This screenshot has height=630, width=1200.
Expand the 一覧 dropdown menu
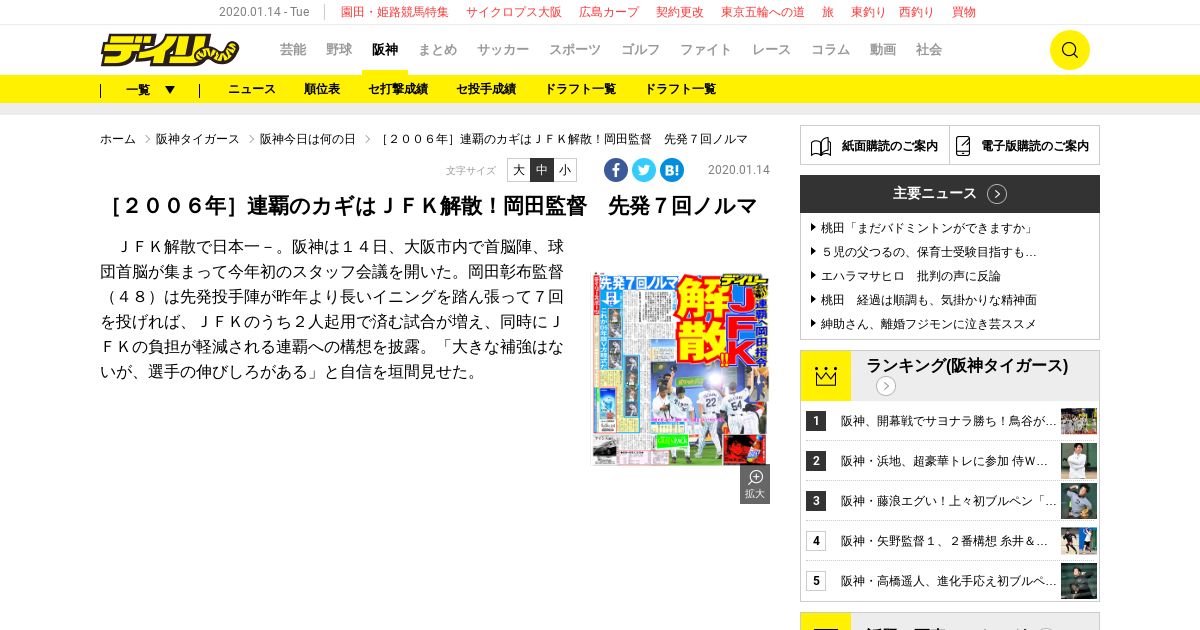[150, 89]
